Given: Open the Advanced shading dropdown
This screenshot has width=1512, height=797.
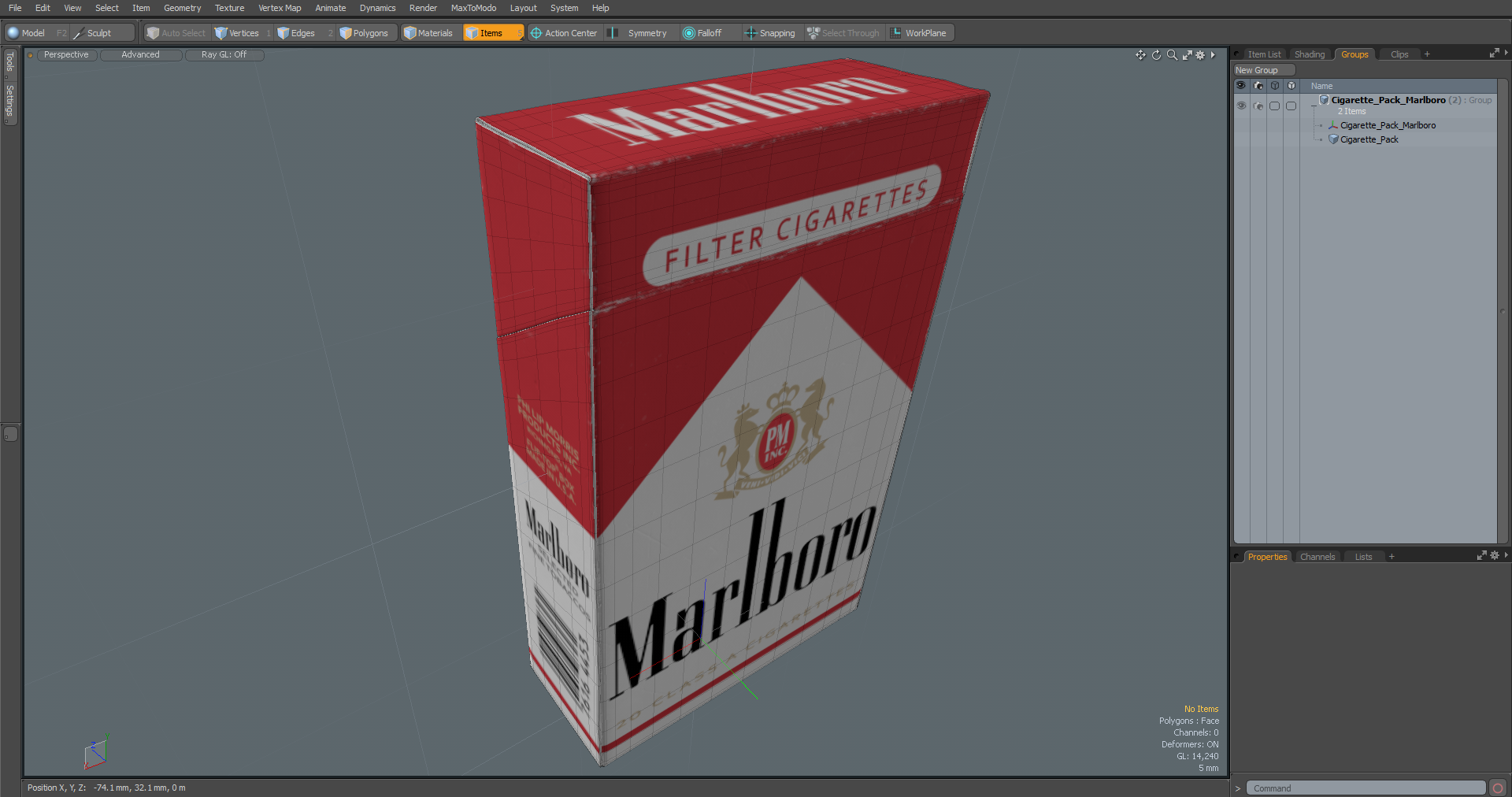Looking at the screenshot, I should tap(140, 55).
